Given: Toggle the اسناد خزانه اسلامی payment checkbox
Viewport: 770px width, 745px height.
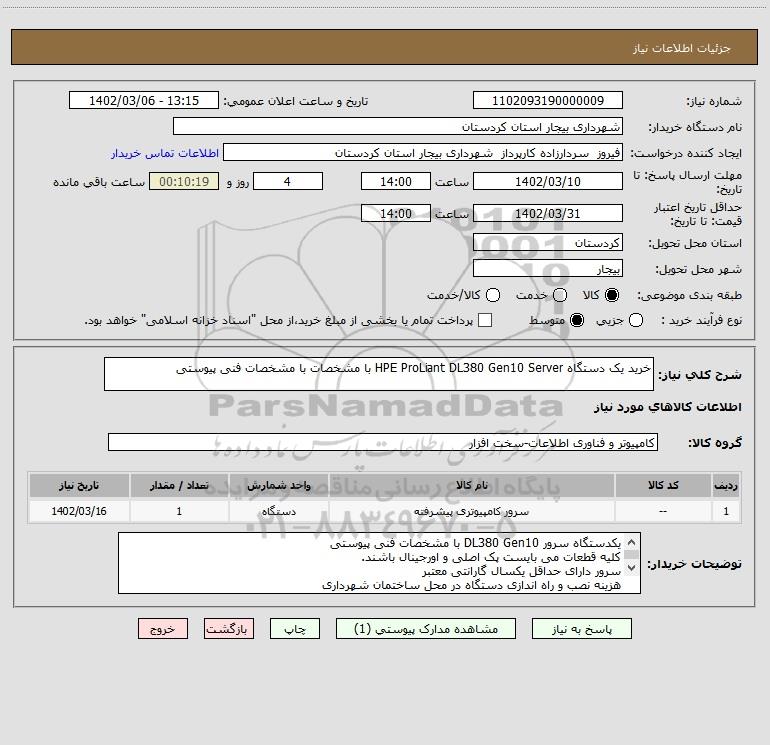Looking at the screenshot, I should pos(485,320).
